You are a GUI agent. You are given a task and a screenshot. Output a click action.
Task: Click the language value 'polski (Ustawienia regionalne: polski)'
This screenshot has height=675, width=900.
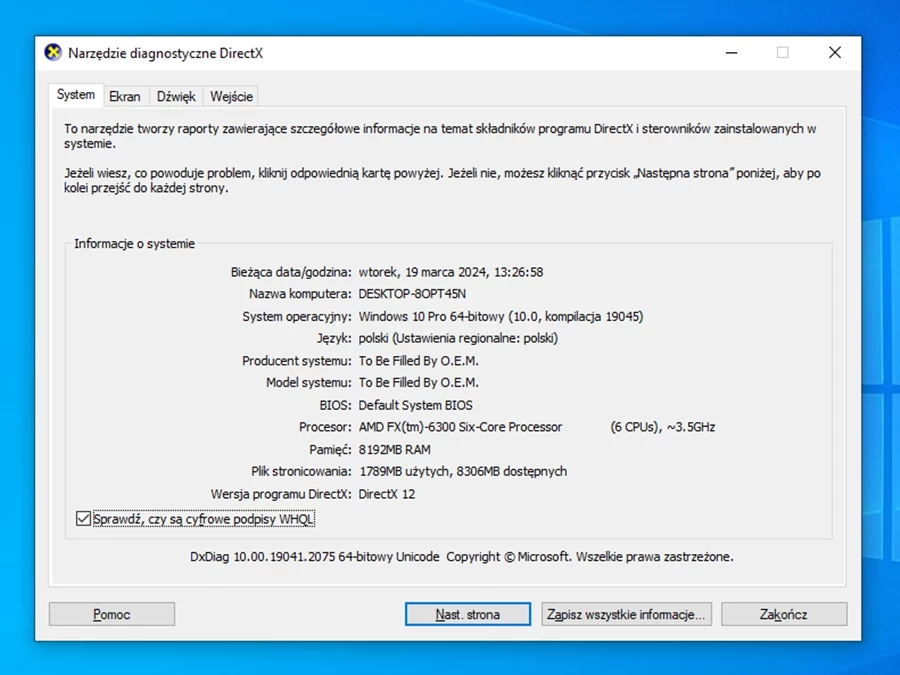[458, 338]
